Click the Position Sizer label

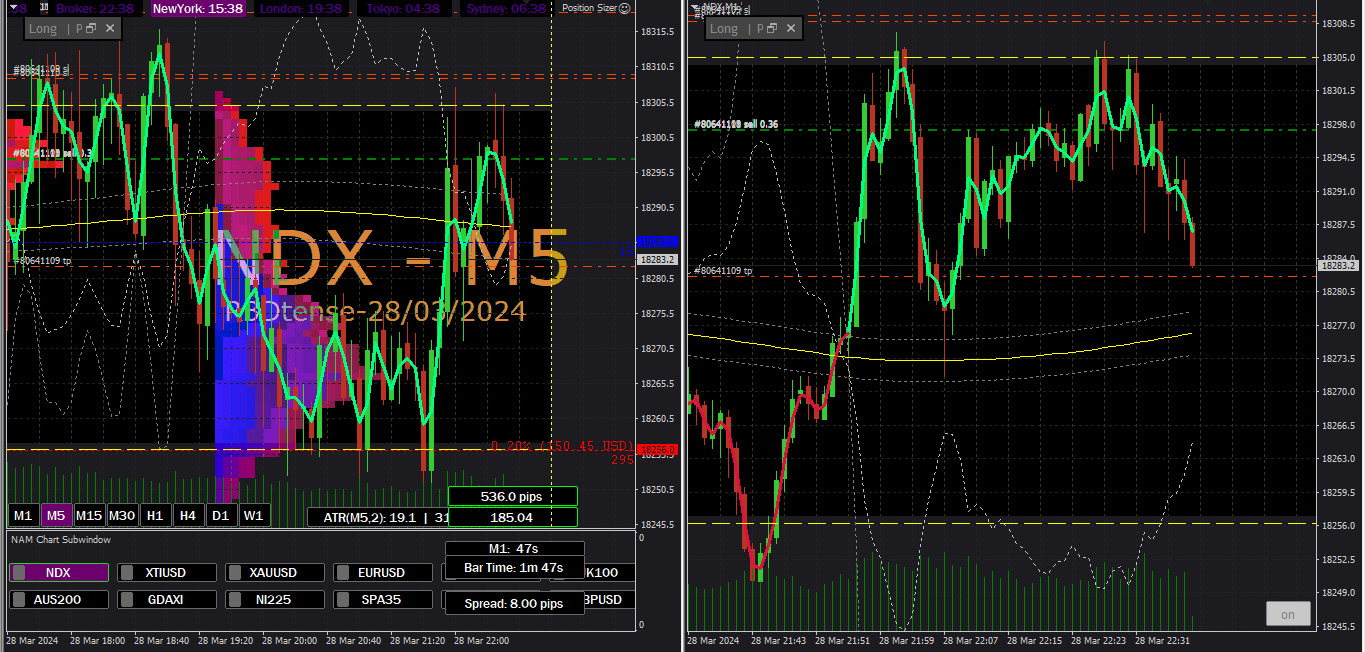[589, 8]
